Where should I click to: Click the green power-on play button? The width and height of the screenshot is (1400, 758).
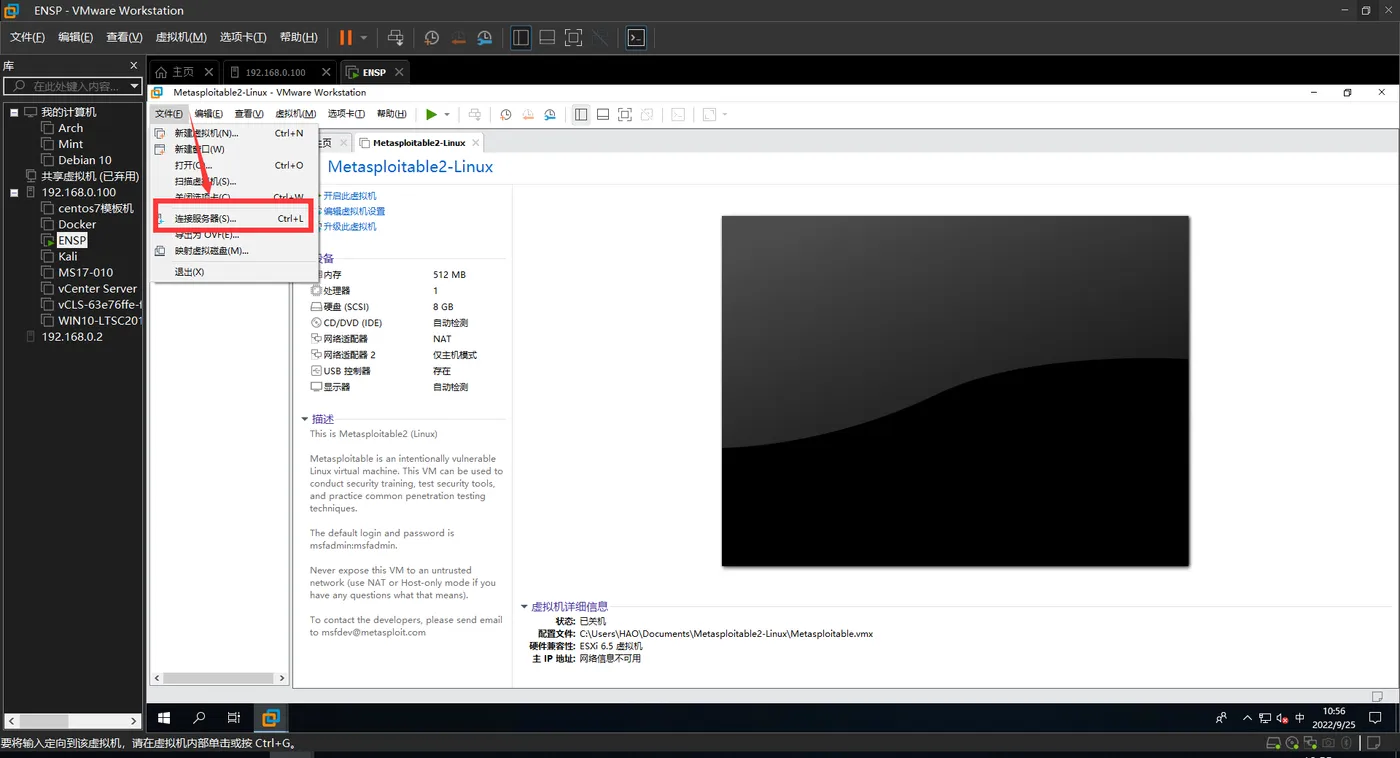point(431,115)
